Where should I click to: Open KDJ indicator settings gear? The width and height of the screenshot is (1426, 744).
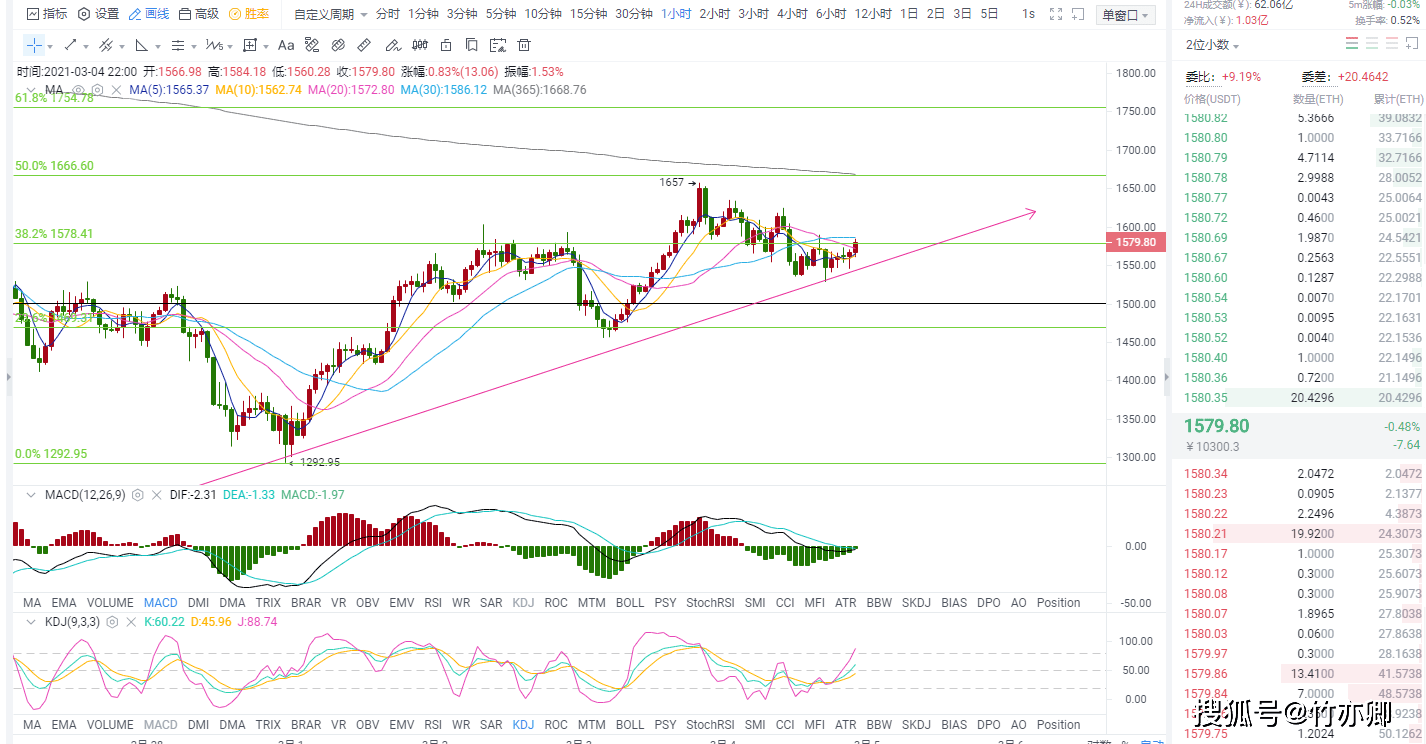(x=112, y=622)
